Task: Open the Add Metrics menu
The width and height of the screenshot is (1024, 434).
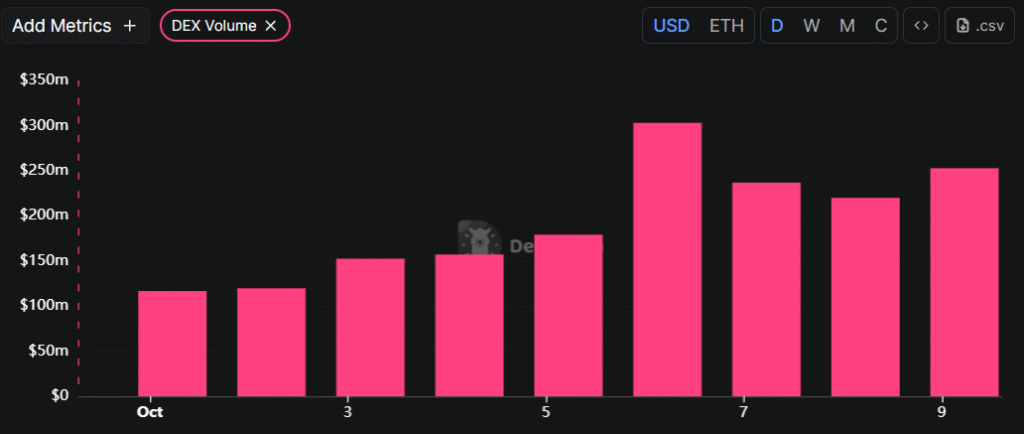Action: click(74, 26)
